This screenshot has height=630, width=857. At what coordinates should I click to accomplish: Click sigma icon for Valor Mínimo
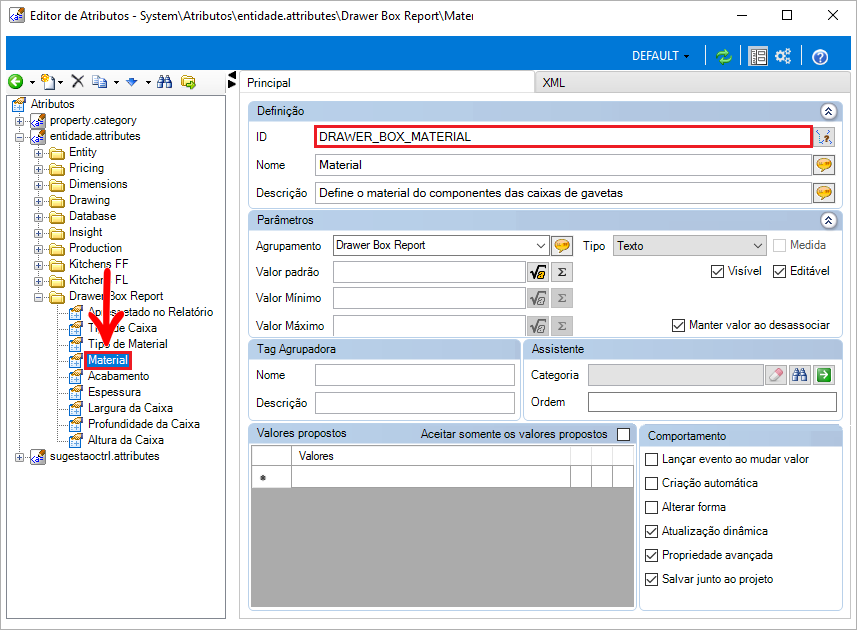[562, 298]
